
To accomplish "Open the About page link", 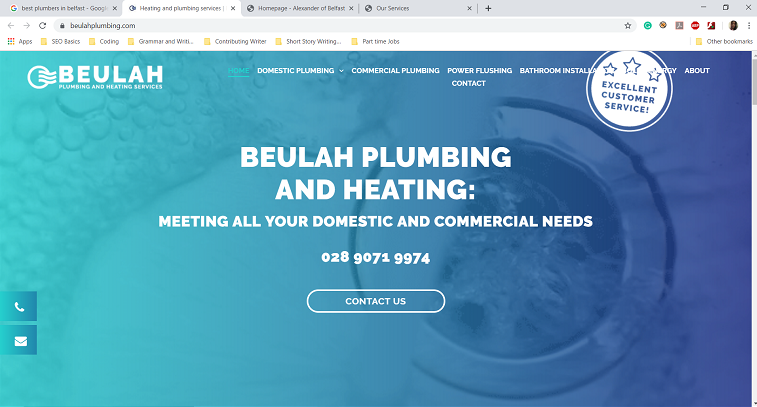I will pos(697,70).
